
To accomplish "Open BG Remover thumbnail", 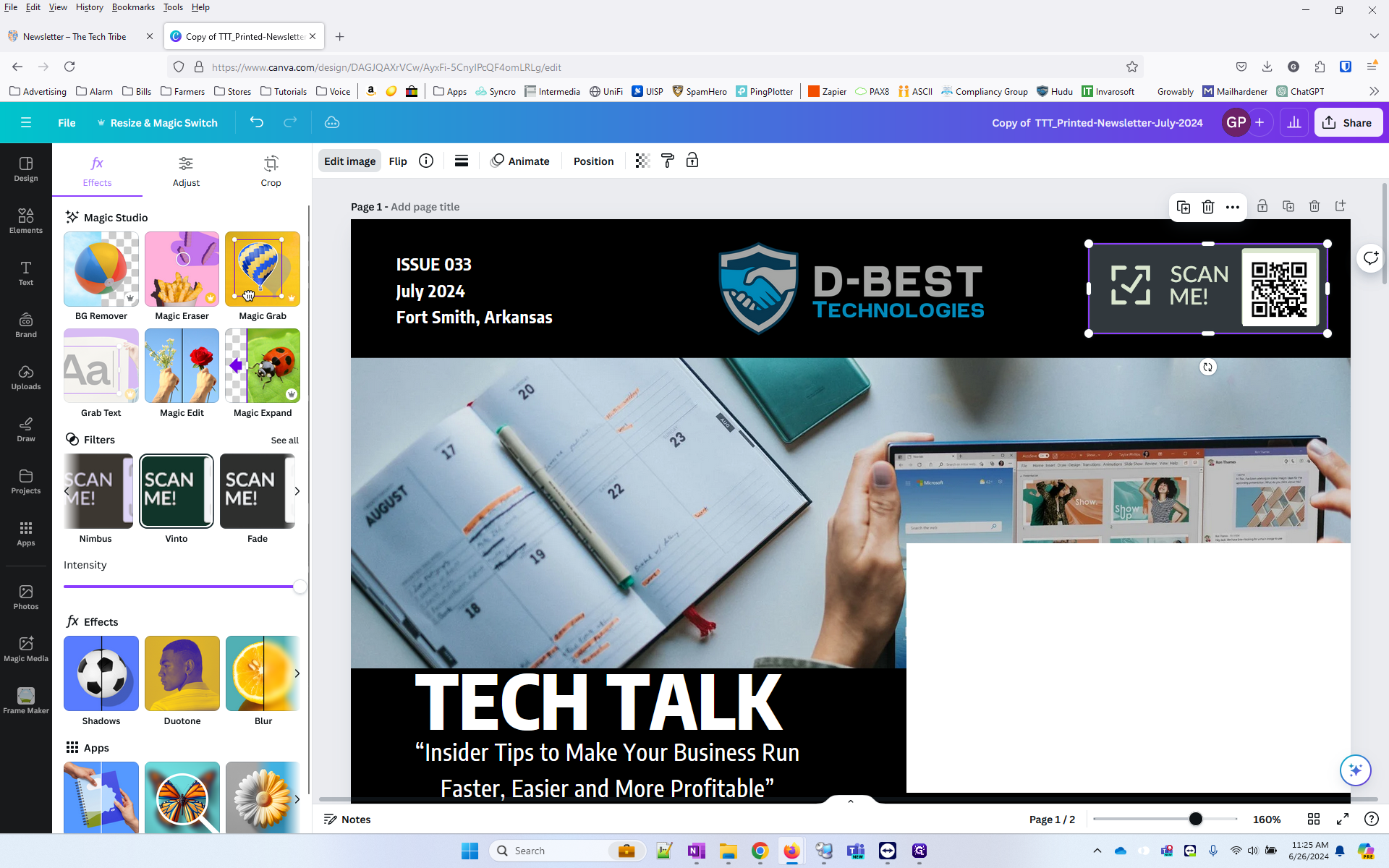I will coord(101,269).
